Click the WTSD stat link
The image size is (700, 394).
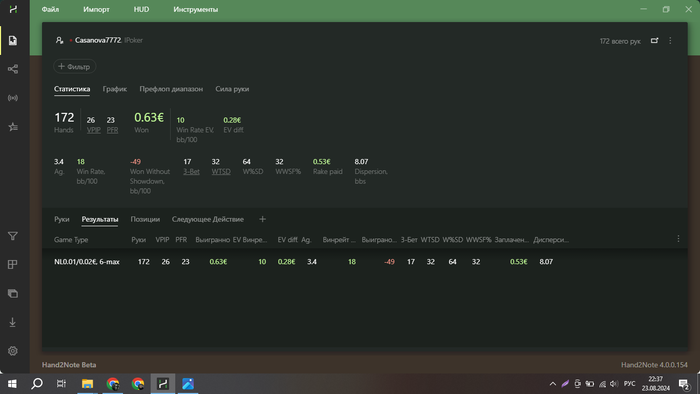(x=221, y=171)
